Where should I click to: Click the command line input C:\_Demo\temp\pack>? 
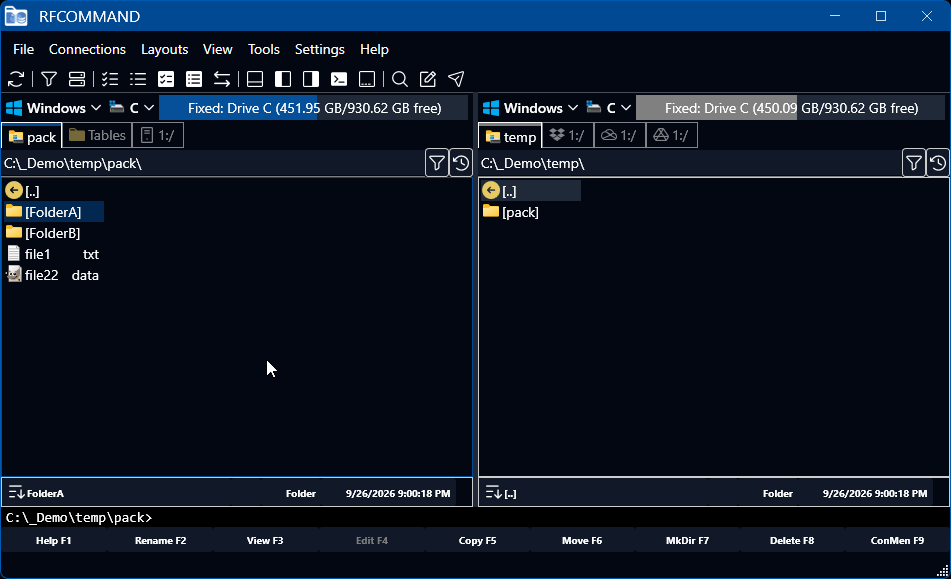[x=476, y=517]
